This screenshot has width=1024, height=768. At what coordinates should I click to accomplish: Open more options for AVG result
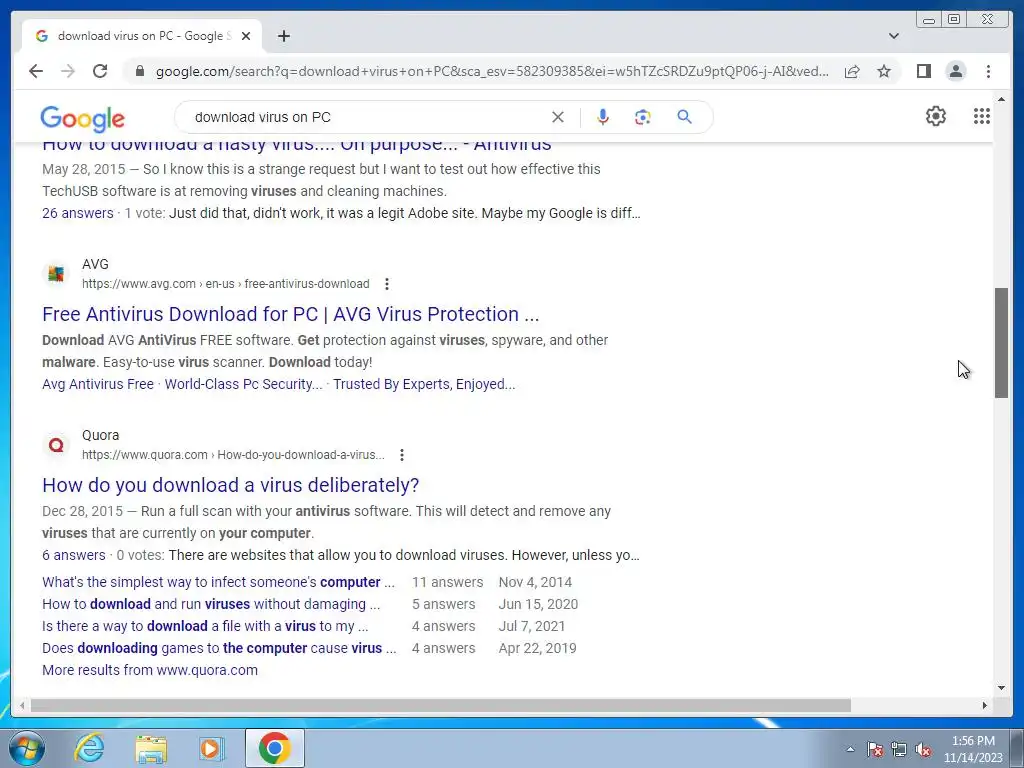click(387, 284)
